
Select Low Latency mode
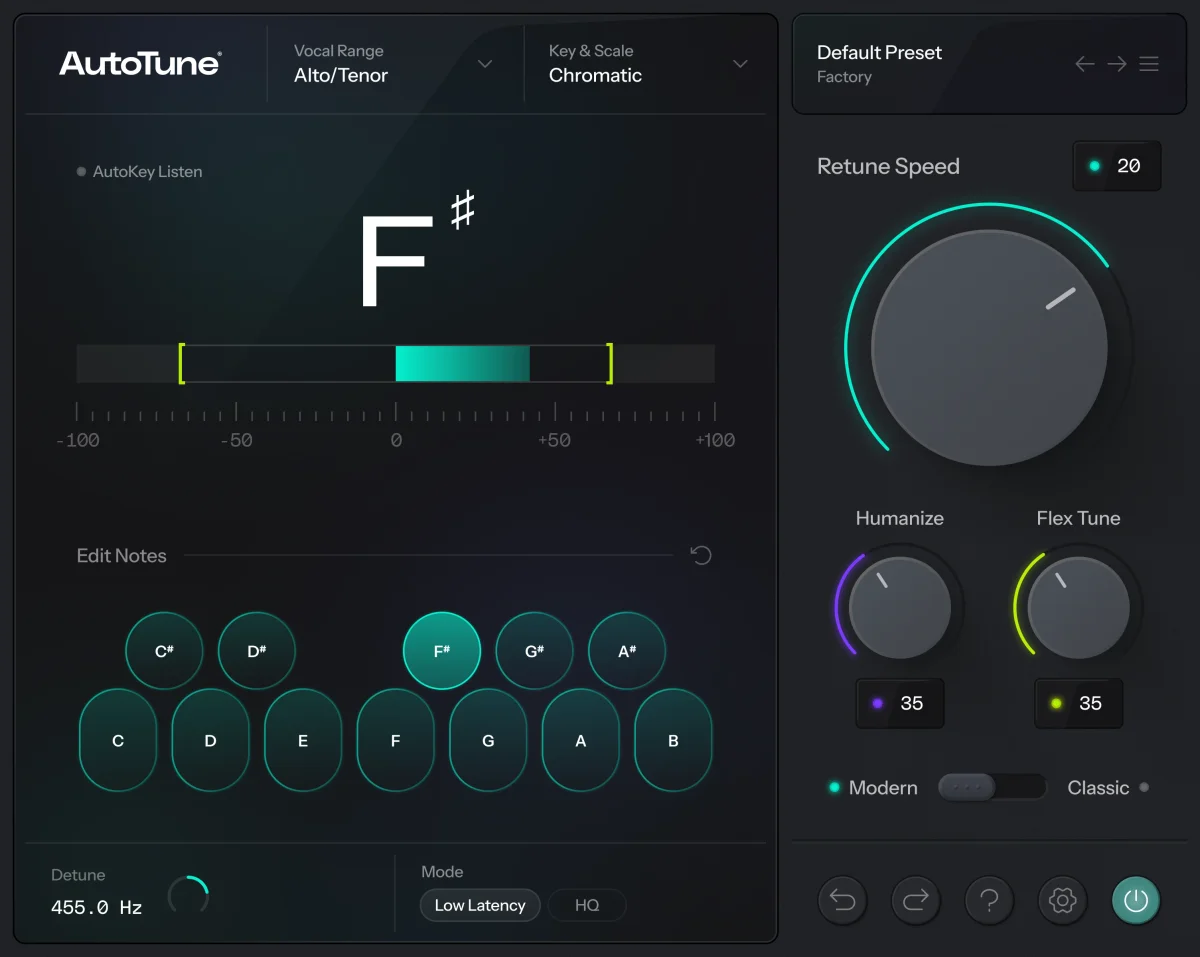[480, 905]
